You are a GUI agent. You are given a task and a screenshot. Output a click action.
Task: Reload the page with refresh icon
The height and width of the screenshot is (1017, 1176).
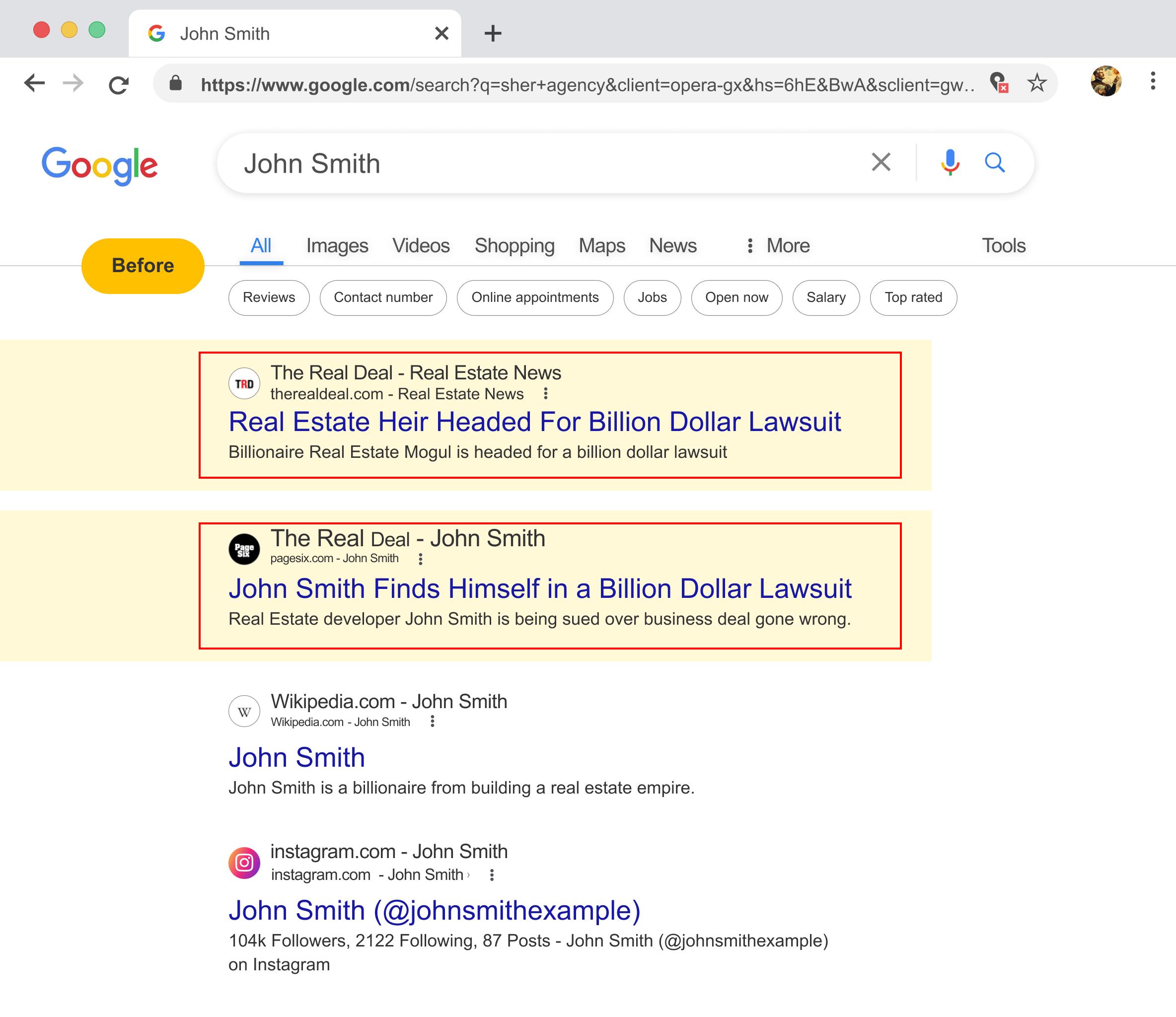(x=119, y=84)
